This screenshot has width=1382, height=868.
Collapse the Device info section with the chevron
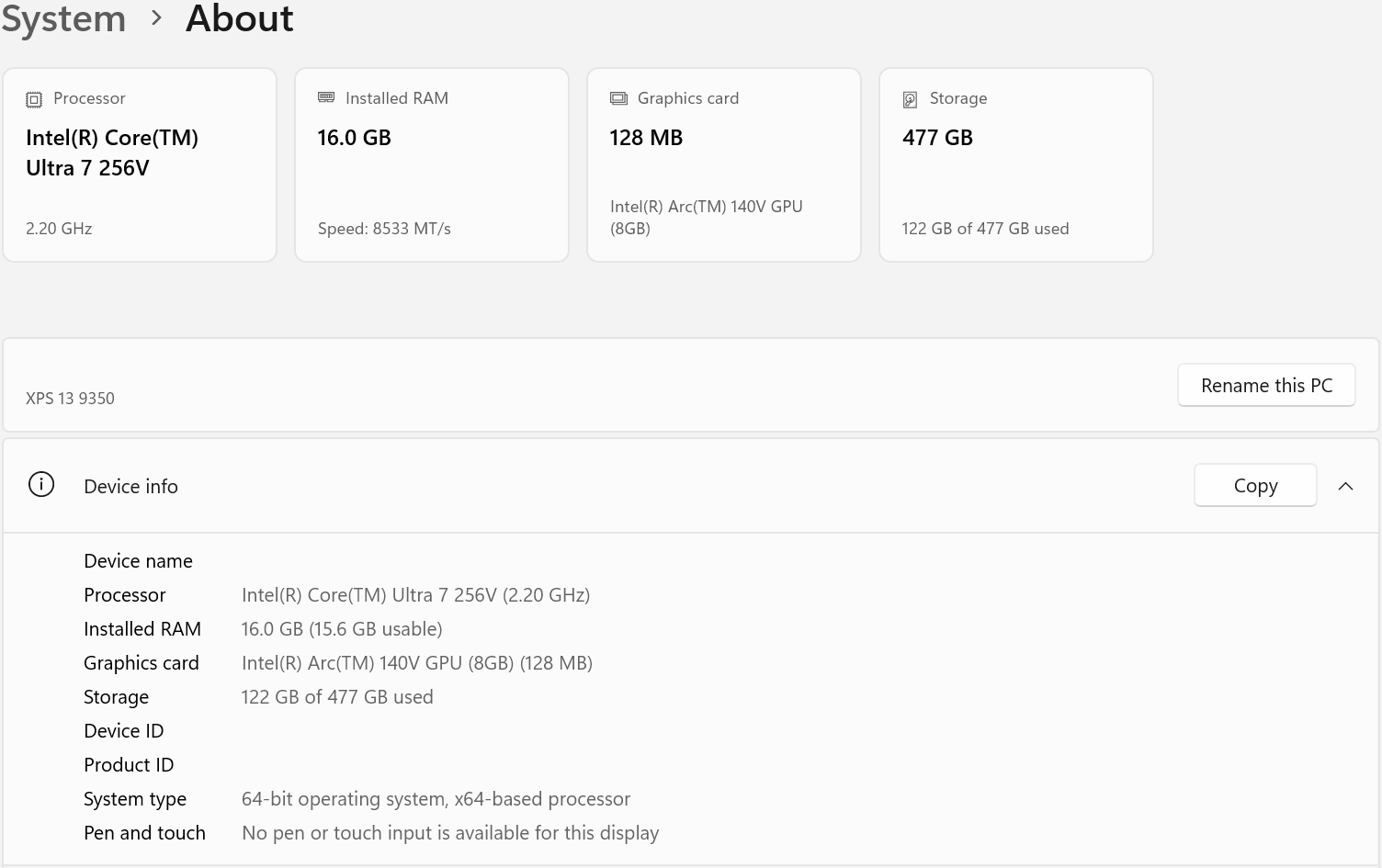tap(1346, 486)
